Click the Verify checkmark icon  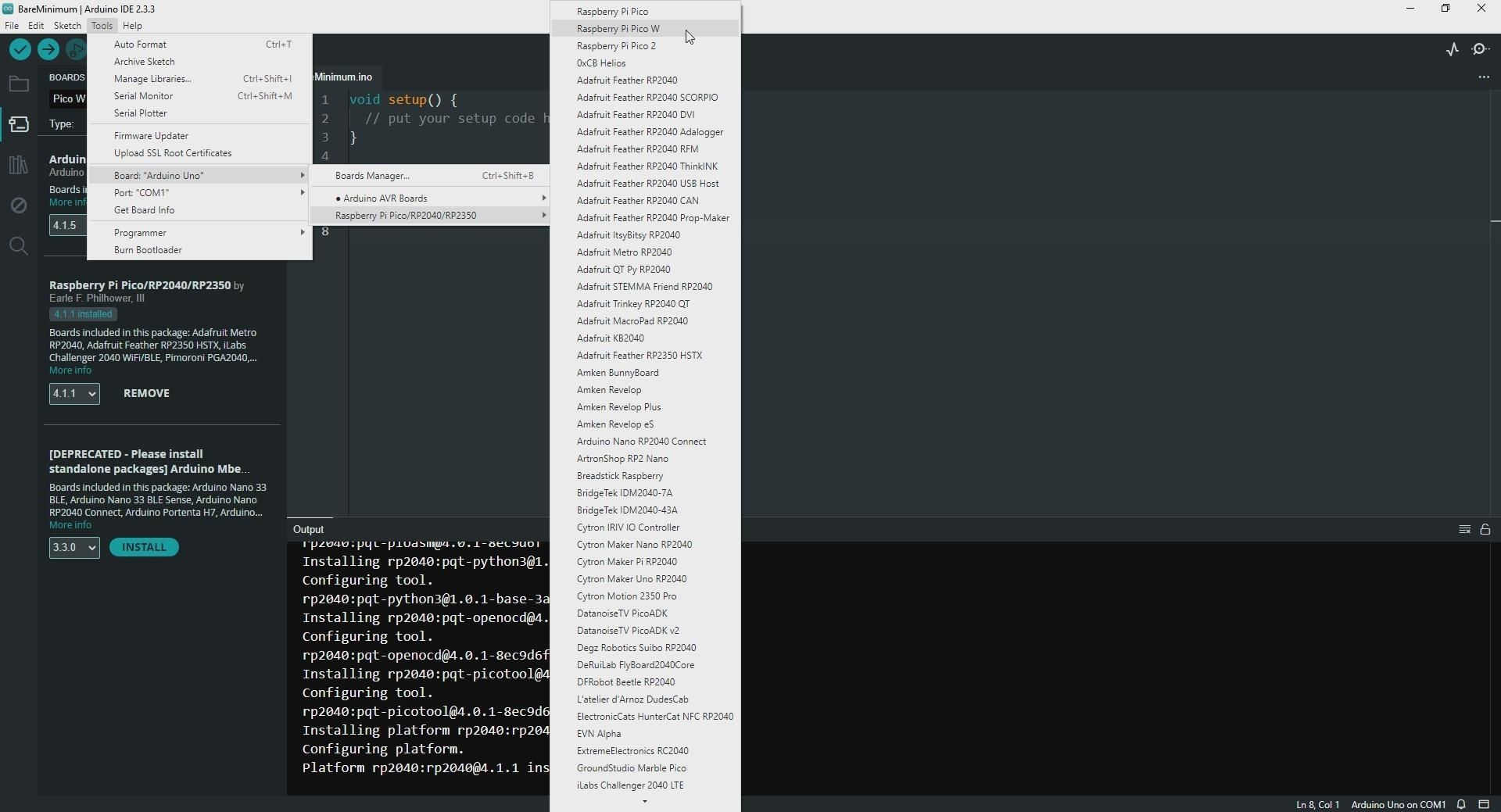[x=20, y=49]
